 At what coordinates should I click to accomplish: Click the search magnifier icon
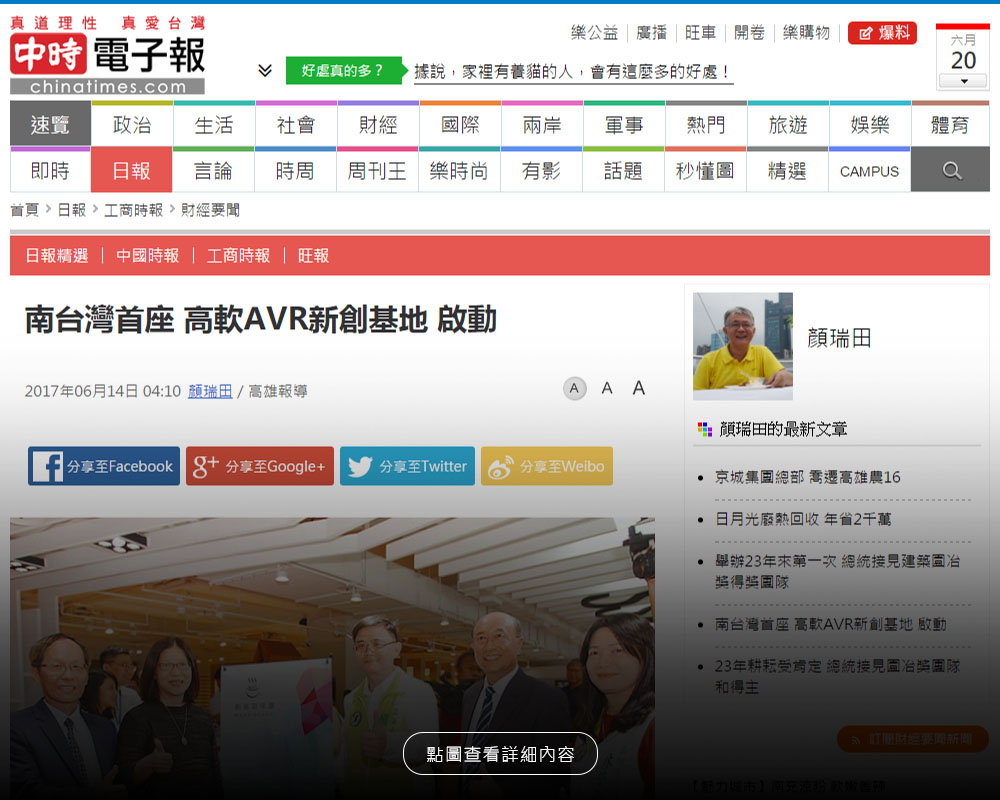(951, 171)
